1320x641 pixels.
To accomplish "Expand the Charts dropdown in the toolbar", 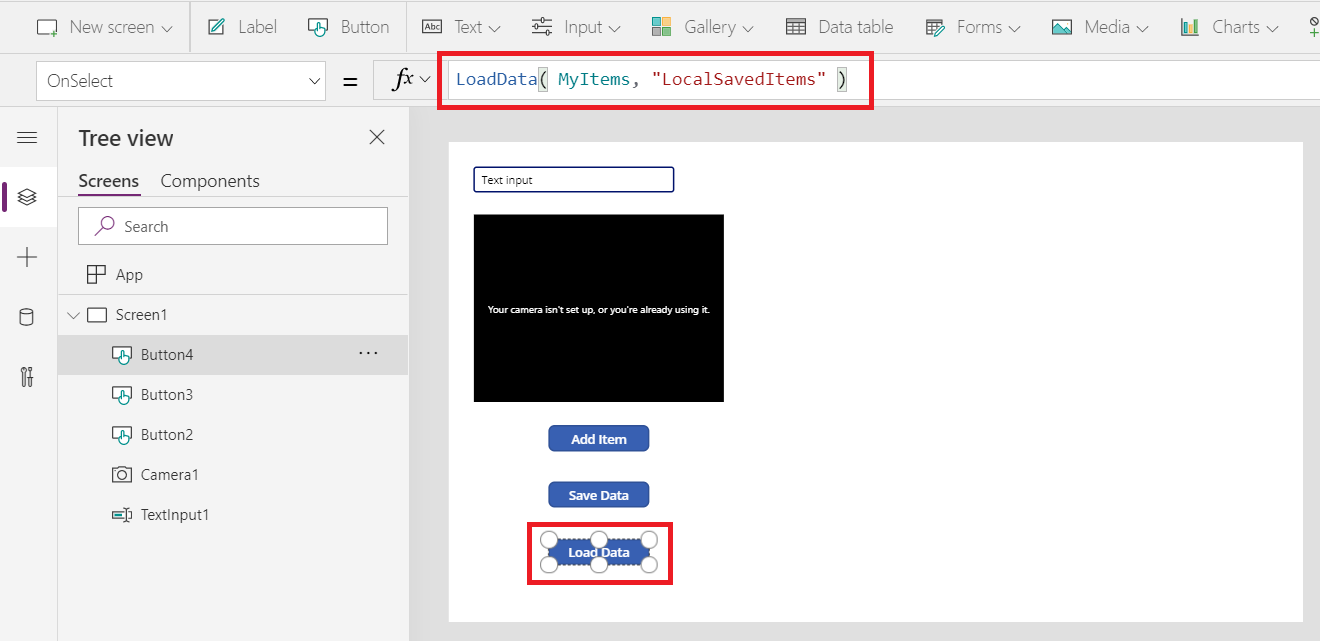I will [x=1229, y=27].
